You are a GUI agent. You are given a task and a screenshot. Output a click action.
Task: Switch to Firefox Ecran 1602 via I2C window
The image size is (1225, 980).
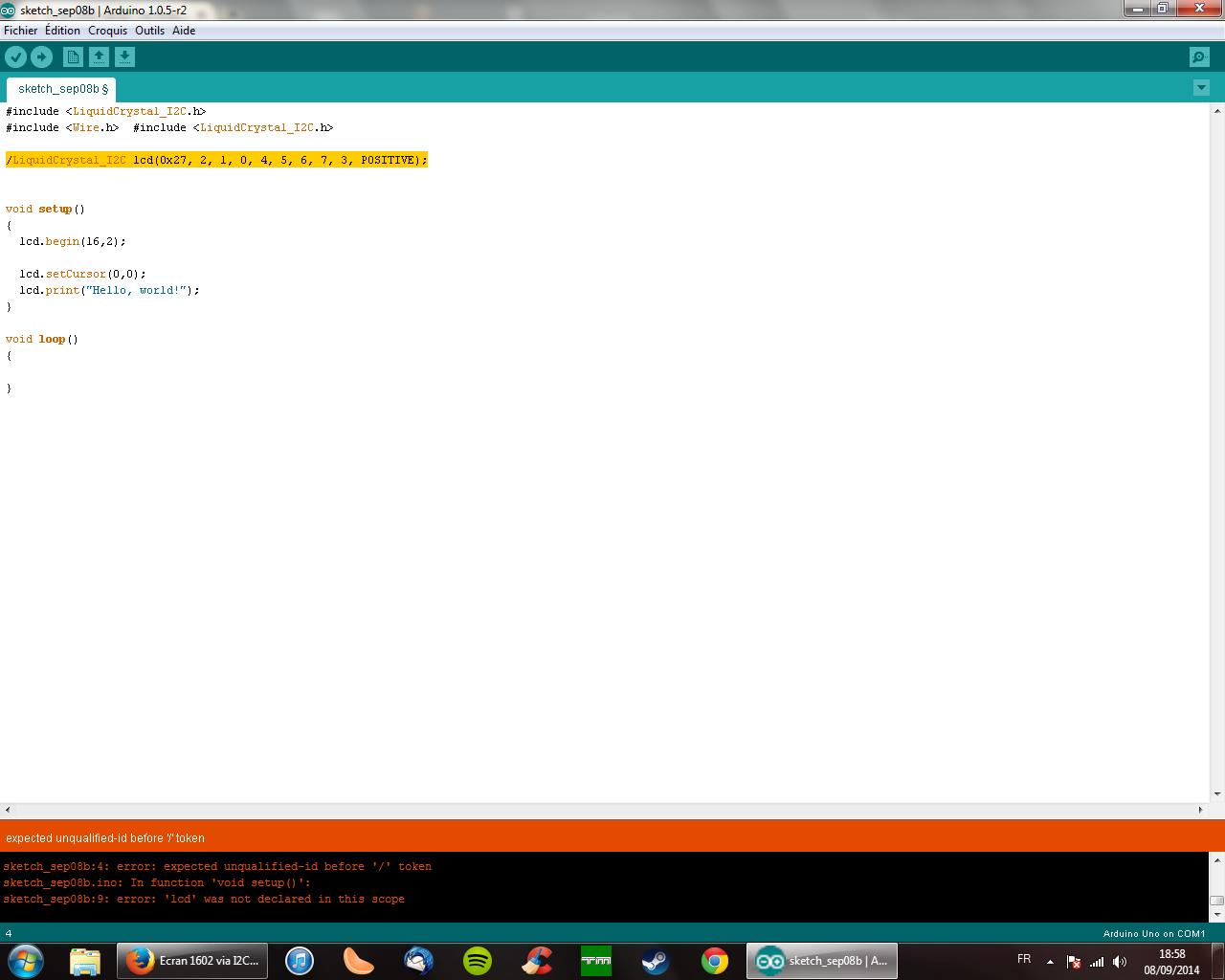[192, 961]
